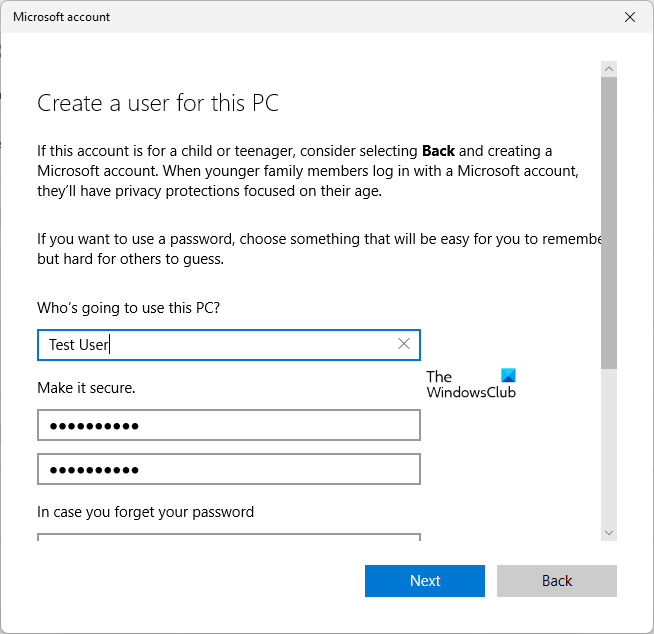This screenshot has width=654, height=634.
Task: Click the confirm password field
Action: 228,468
